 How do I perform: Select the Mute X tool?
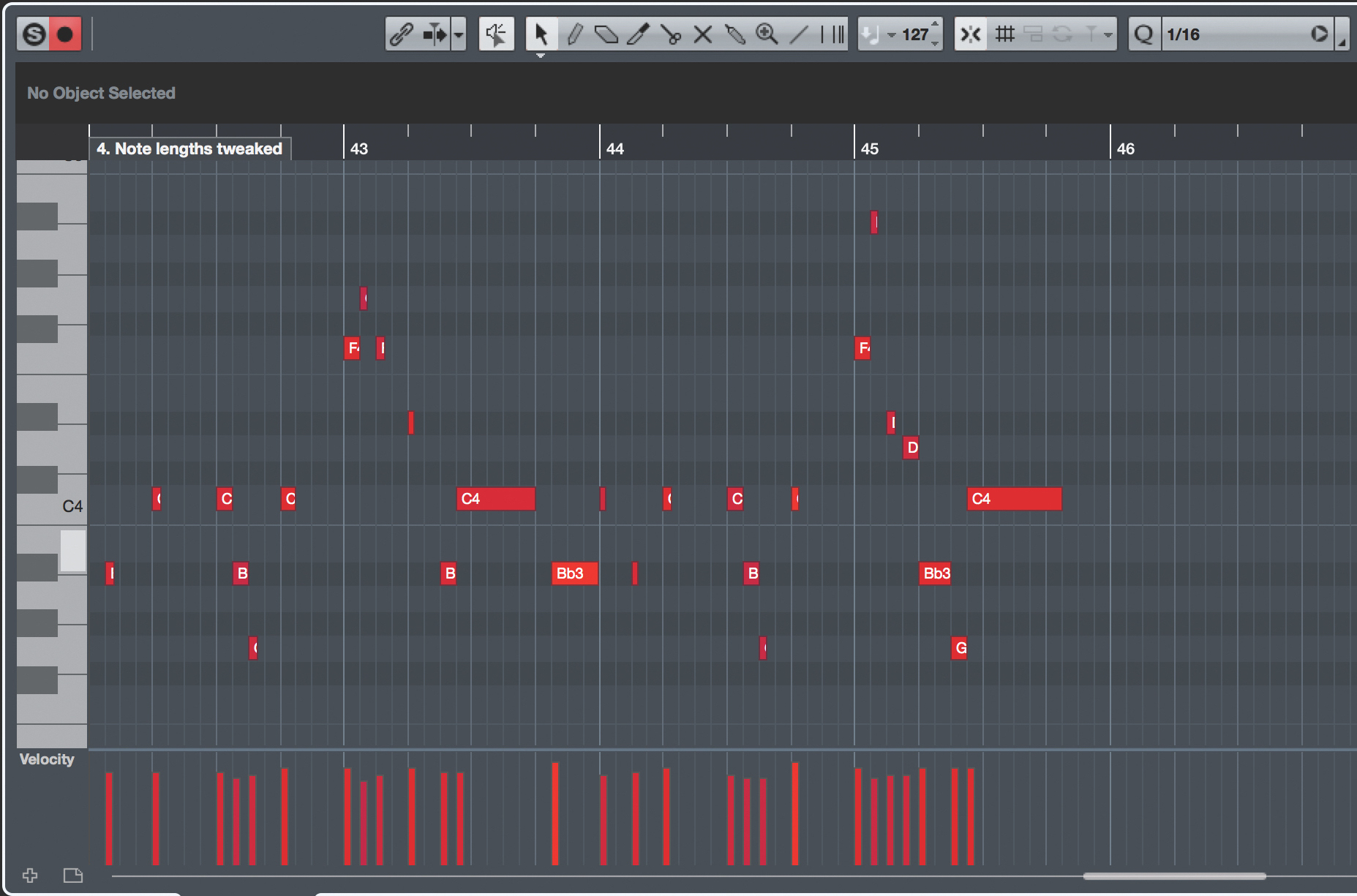click(702, 34)
